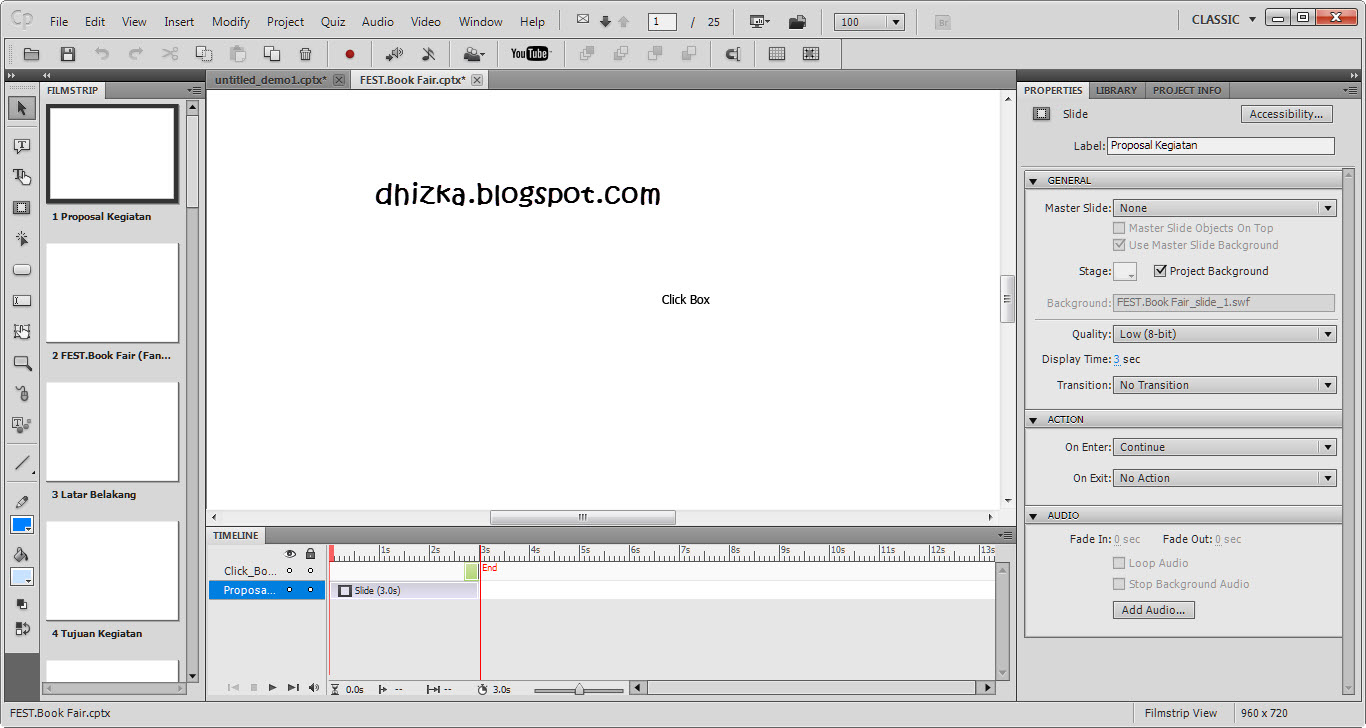Toggle Master Slide Objects On Top checkbox
Screen dimensions: 1366x728
click(x=1119, y=228)
